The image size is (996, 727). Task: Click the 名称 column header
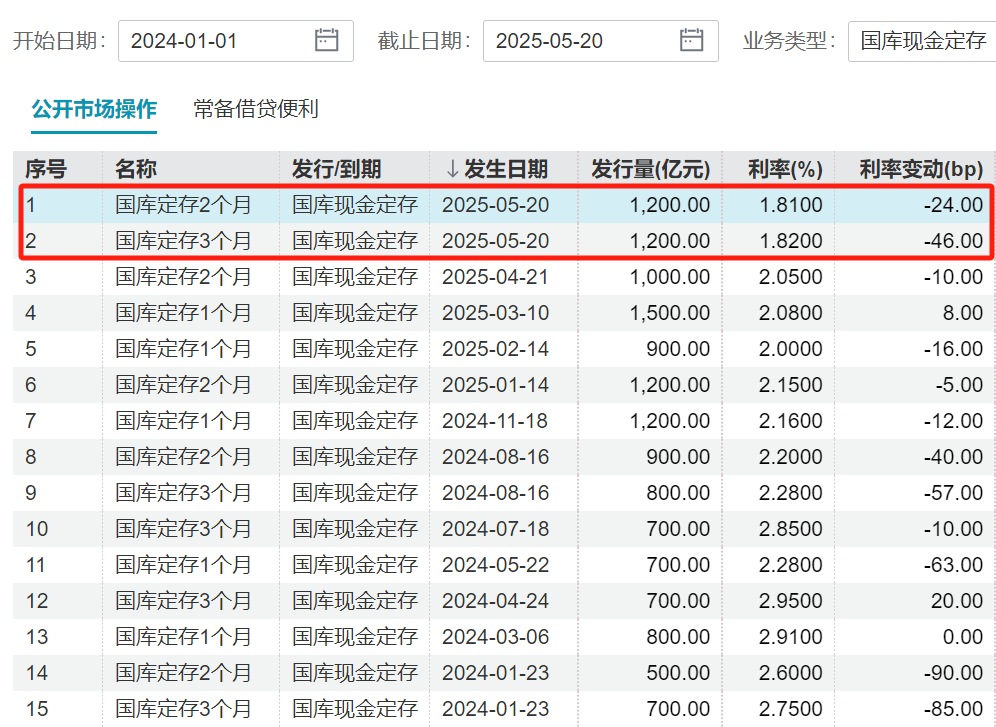tap(136, 169)
